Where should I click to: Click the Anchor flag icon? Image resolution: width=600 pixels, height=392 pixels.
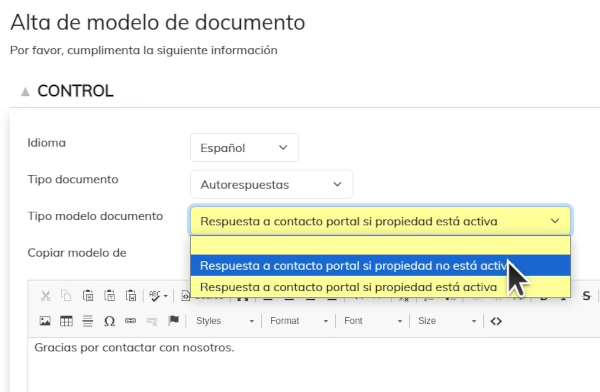point(174,321)
